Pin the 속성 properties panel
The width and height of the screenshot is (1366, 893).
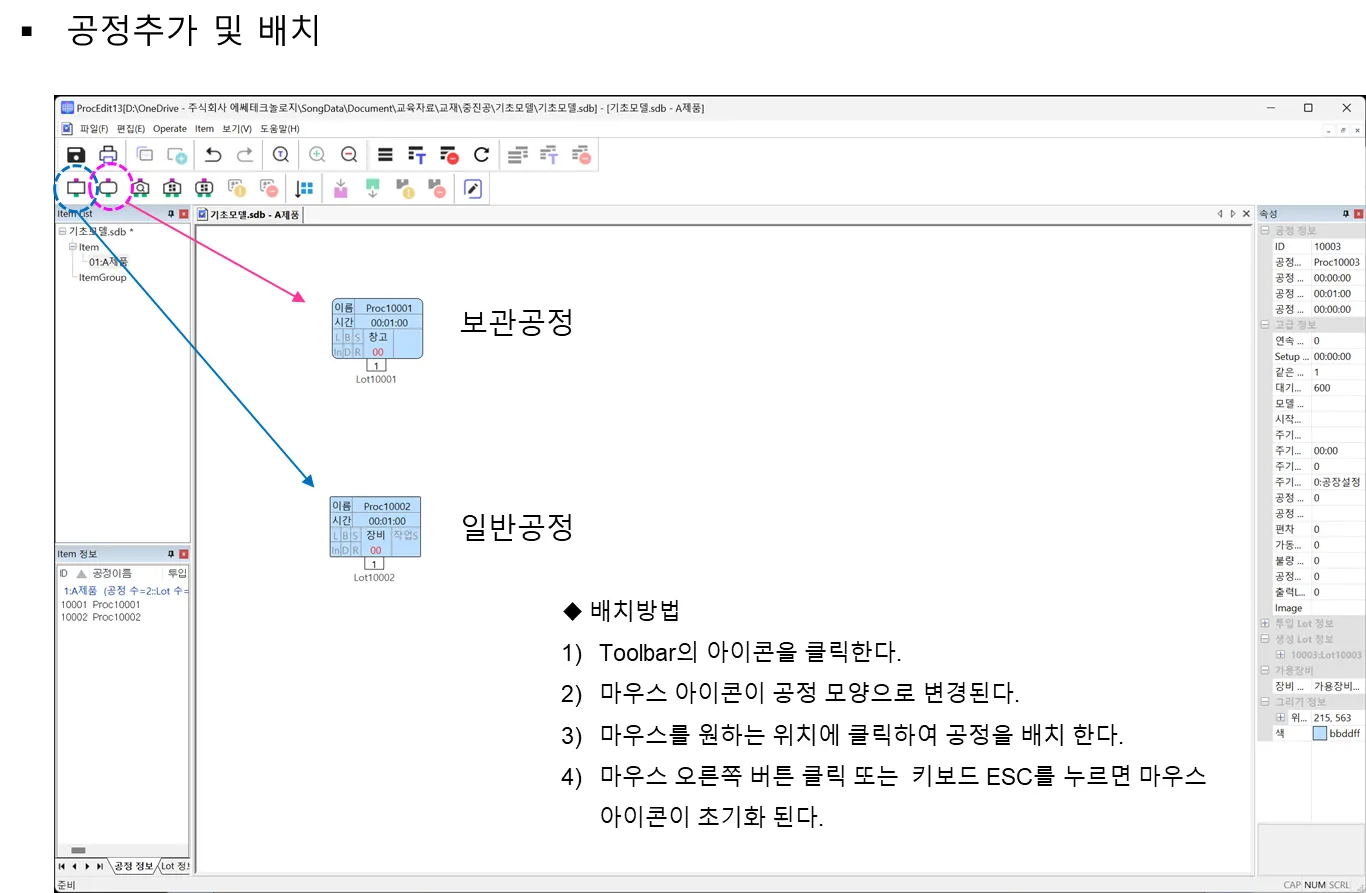click(1345, 214)
